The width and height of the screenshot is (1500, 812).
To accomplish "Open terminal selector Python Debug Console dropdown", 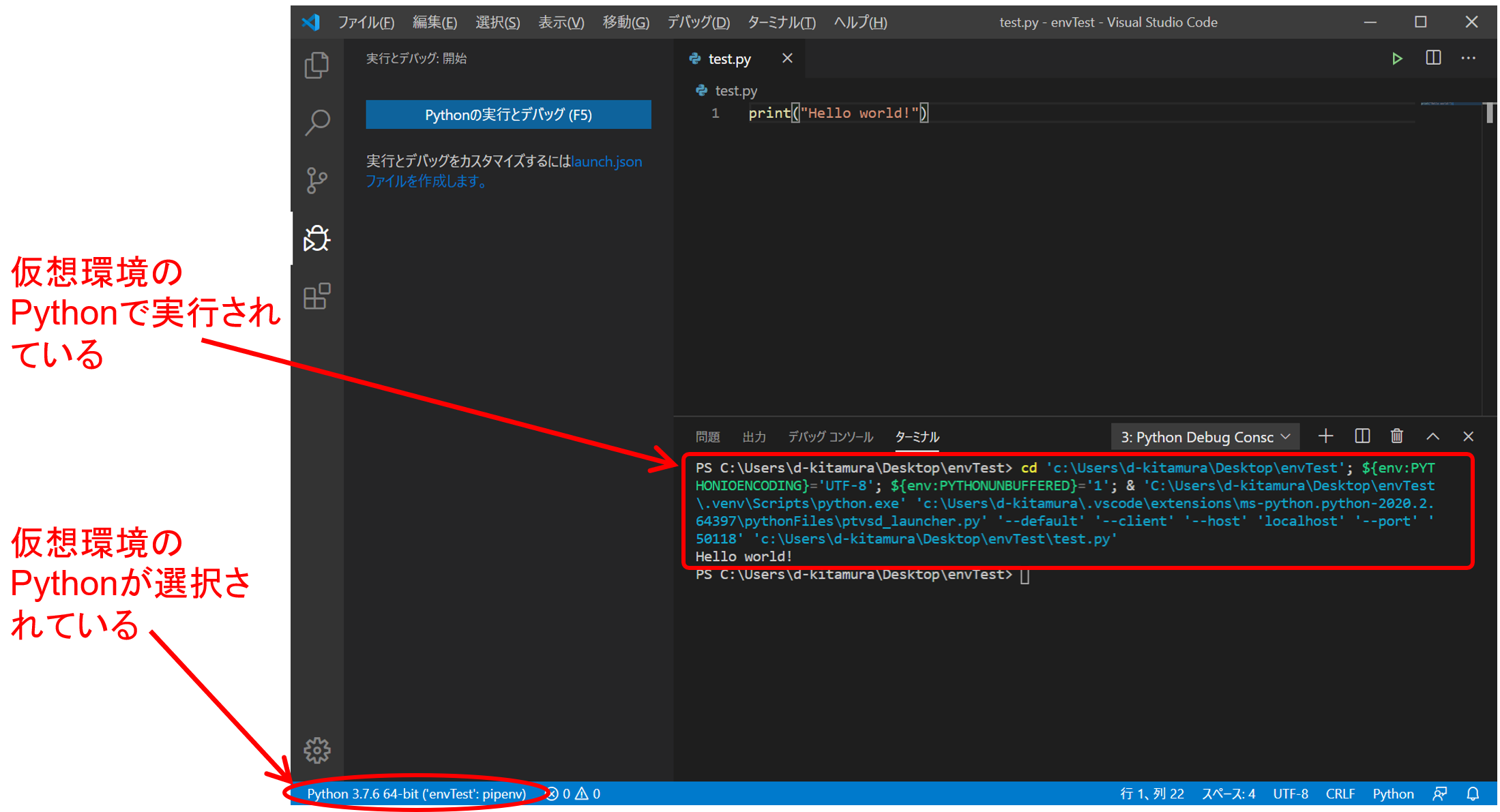I will click(1205, 437).
